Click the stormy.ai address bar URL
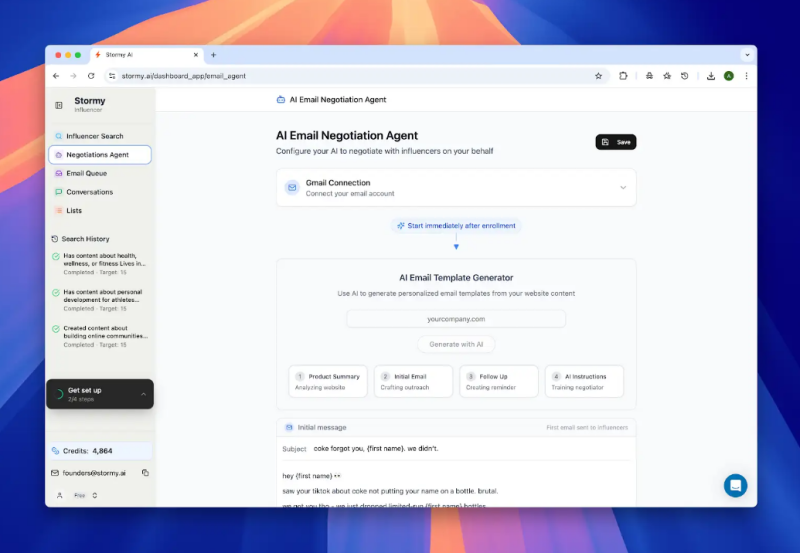The image size is (800, 553). tap(184, 76)
